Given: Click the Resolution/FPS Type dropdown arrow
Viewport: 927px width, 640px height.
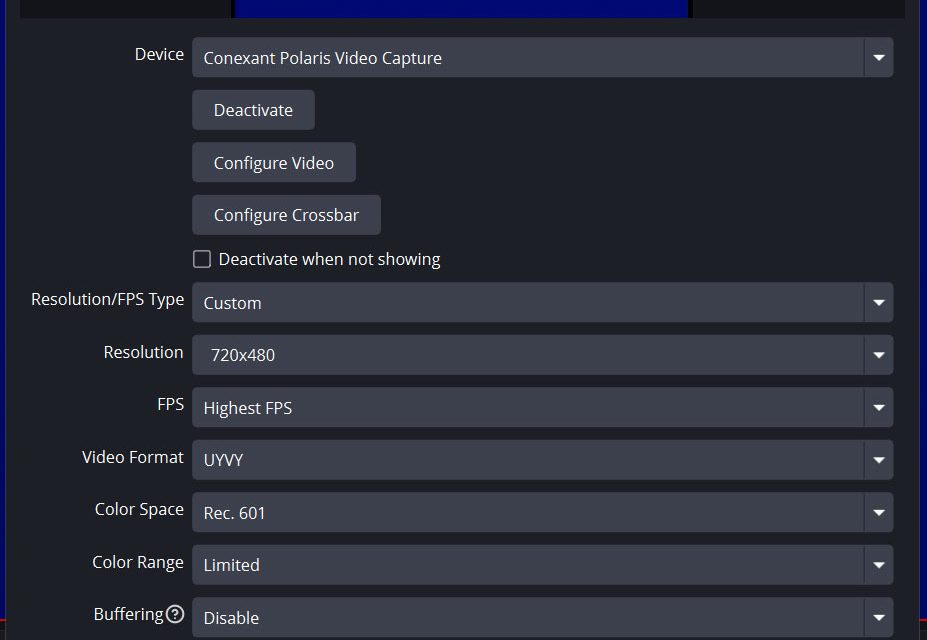Looking at the screenshot, I should coord(878,303).
